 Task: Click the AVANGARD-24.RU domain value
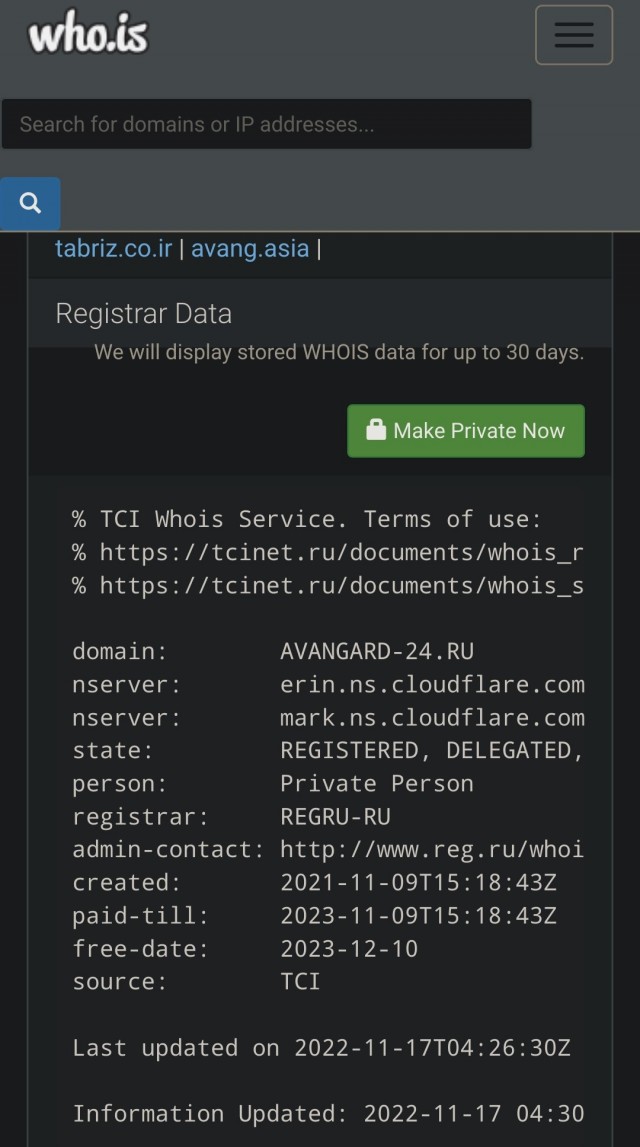coord(377,651)
